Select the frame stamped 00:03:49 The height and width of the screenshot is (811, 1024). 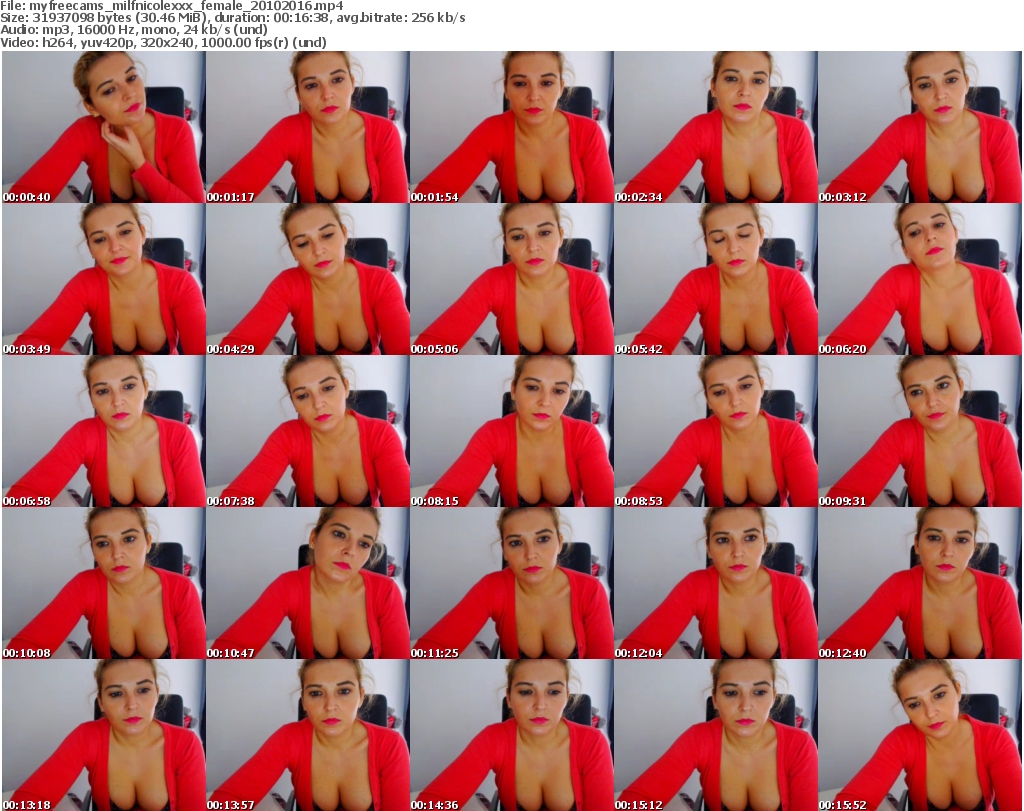103,279
